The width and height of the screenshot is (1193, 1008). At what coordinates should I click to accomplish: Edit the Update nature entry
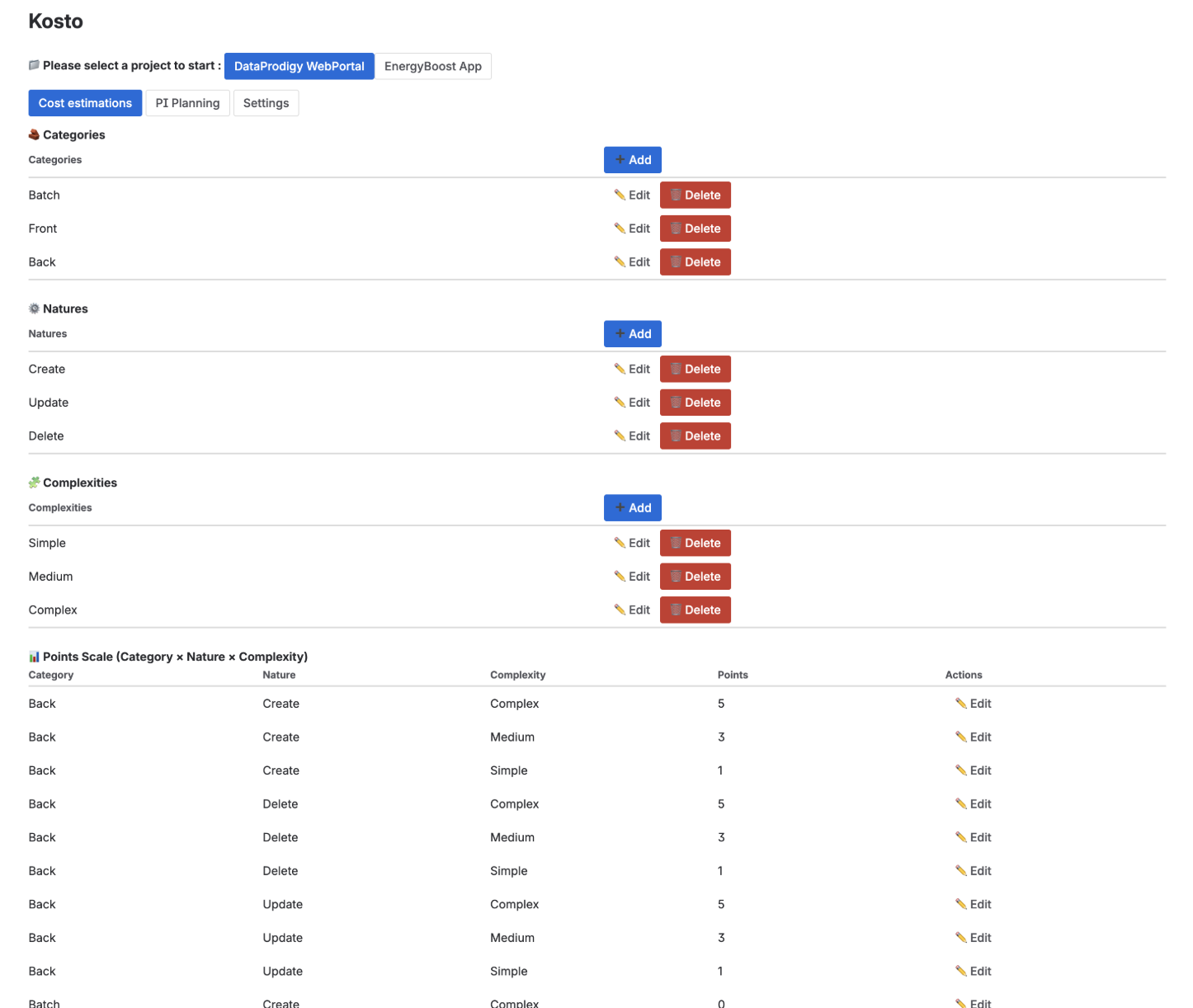click(632, 403)
